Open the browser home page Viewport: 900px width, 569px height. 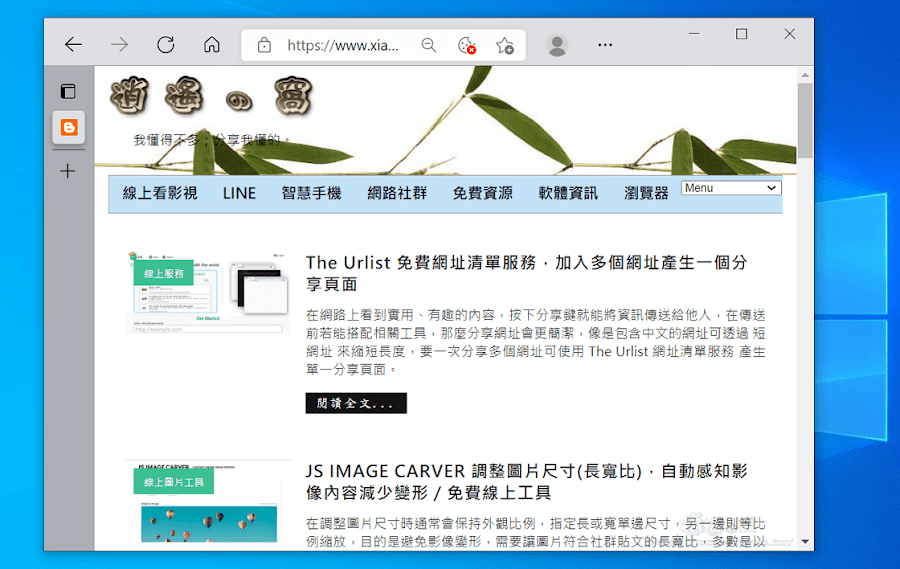click(x=212, y=45)
